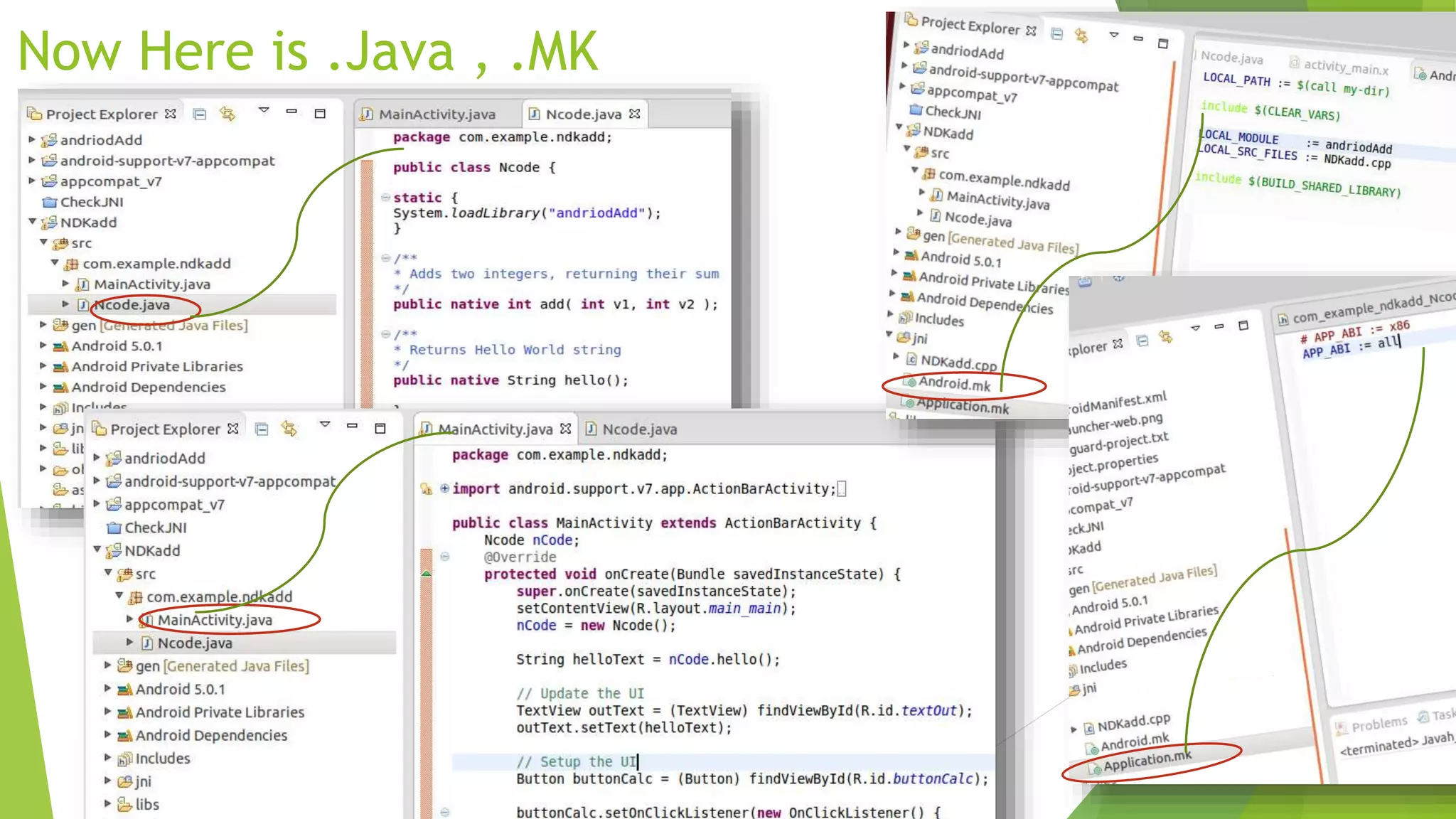Open MainActivity.java in bottom-left tree
Screen dimensions: 1456x819
pyautogui.click(x=215, y=620)
